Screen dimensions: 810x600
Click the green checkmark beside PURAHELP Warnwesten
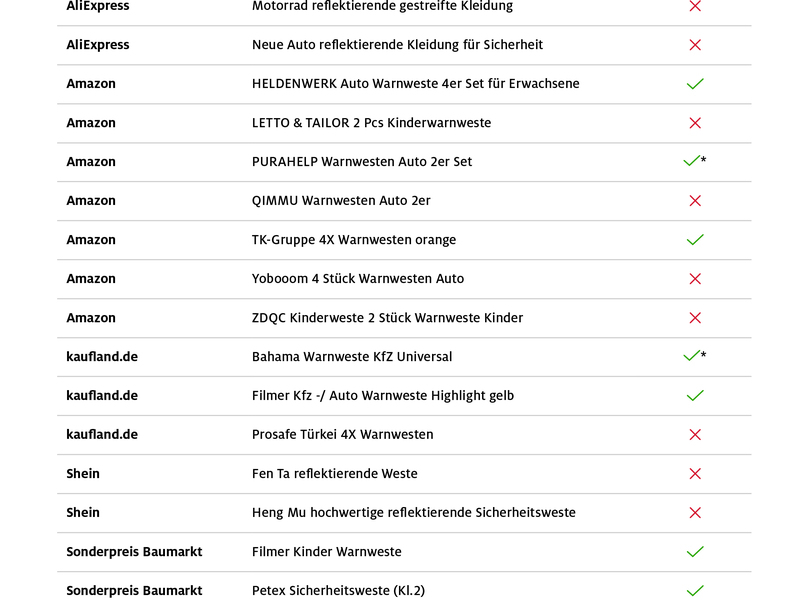[691, 161]
